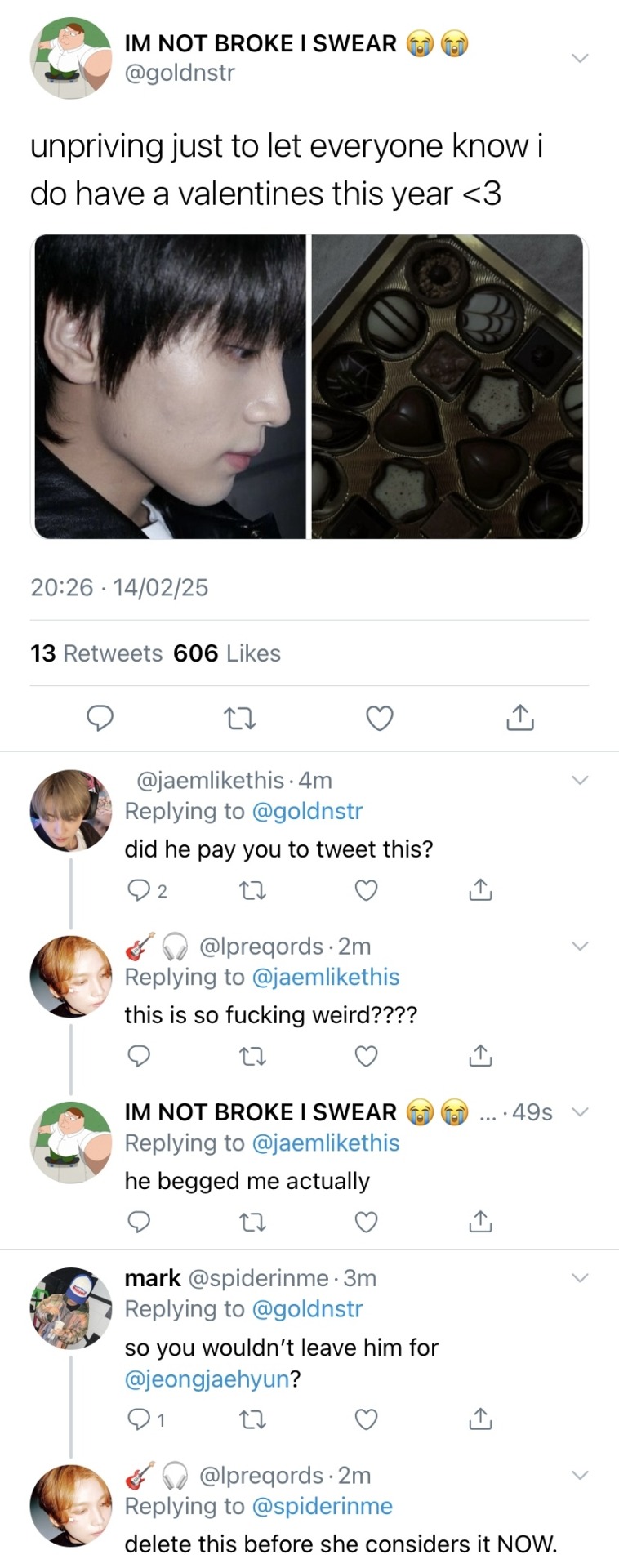Image resolution: width=619 pixels, height=1568 pixels.
Task: Retweet "this is so fucking weird" reply
Action: tap(252, 1057)
